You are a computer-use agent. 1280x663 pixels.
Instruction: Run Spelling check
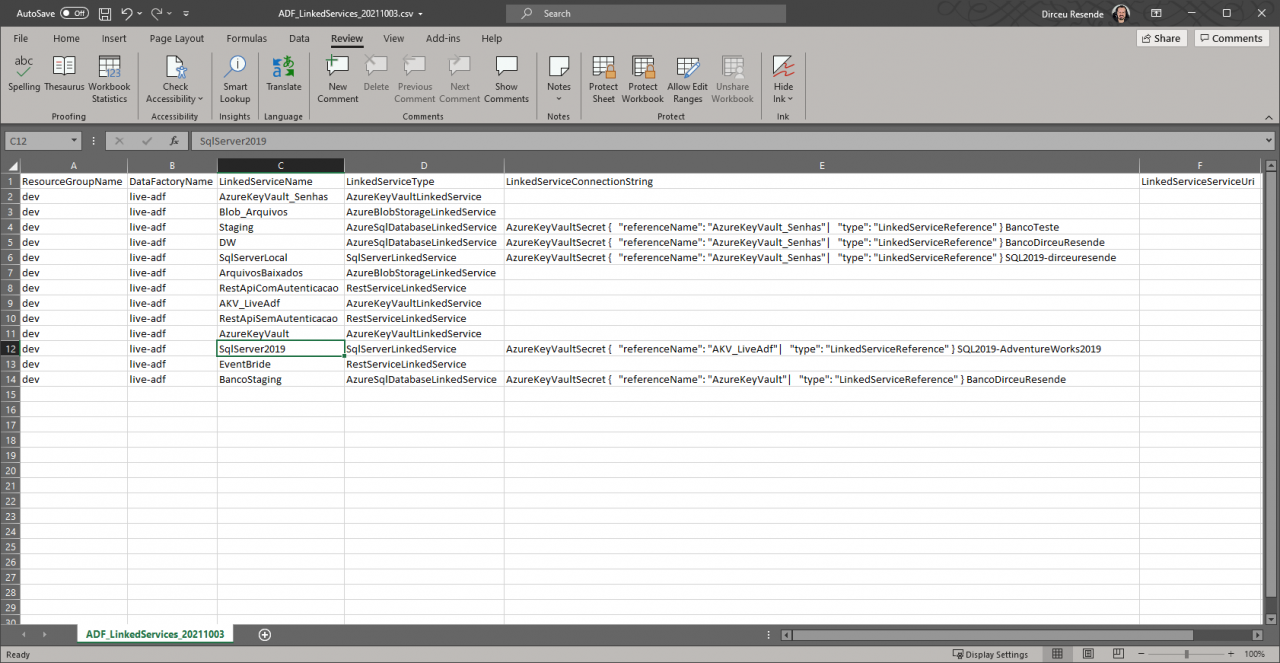pos(23,79)
